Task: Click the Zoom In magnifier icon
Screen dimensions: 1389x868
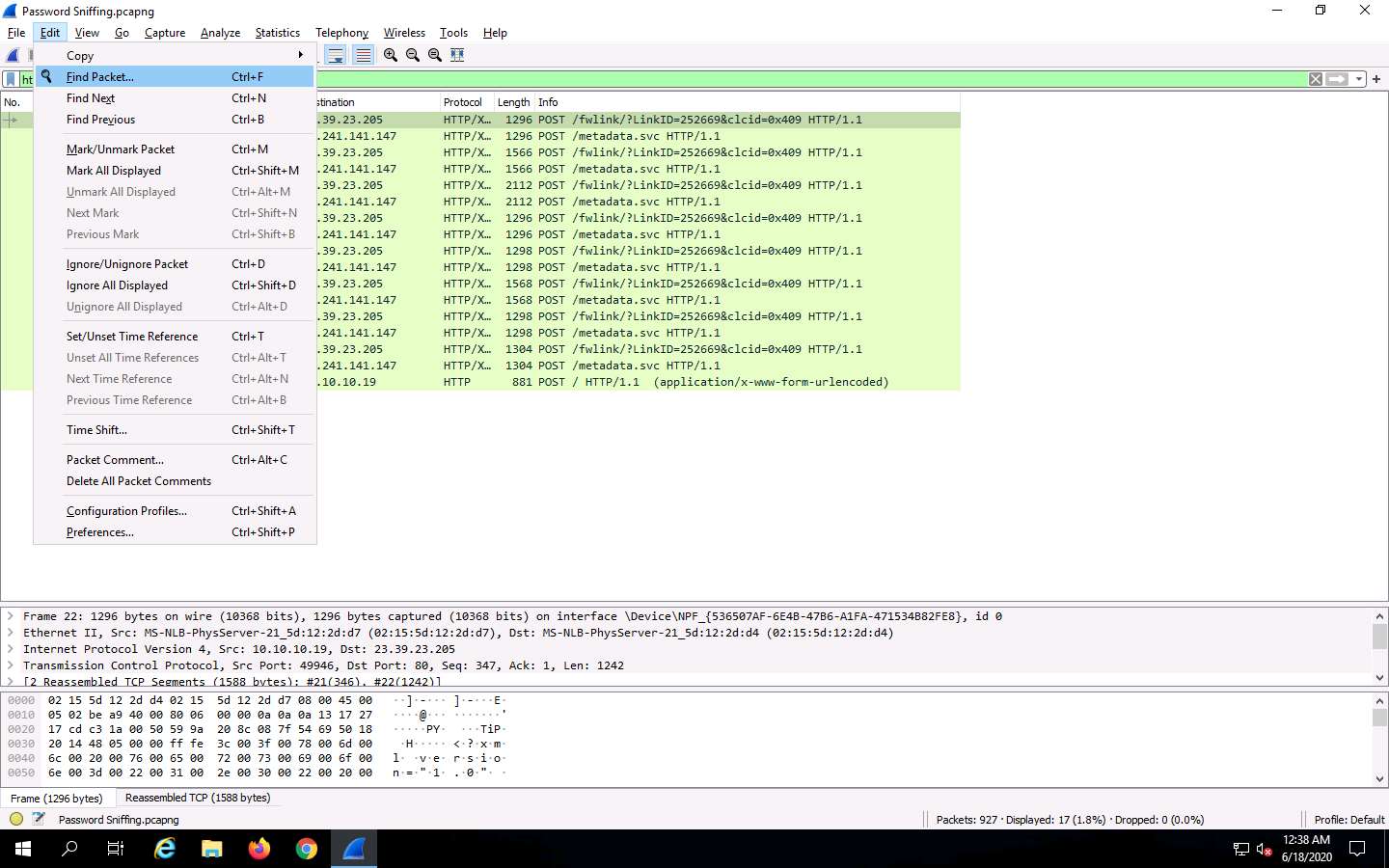Action: (x=391, y=55)
